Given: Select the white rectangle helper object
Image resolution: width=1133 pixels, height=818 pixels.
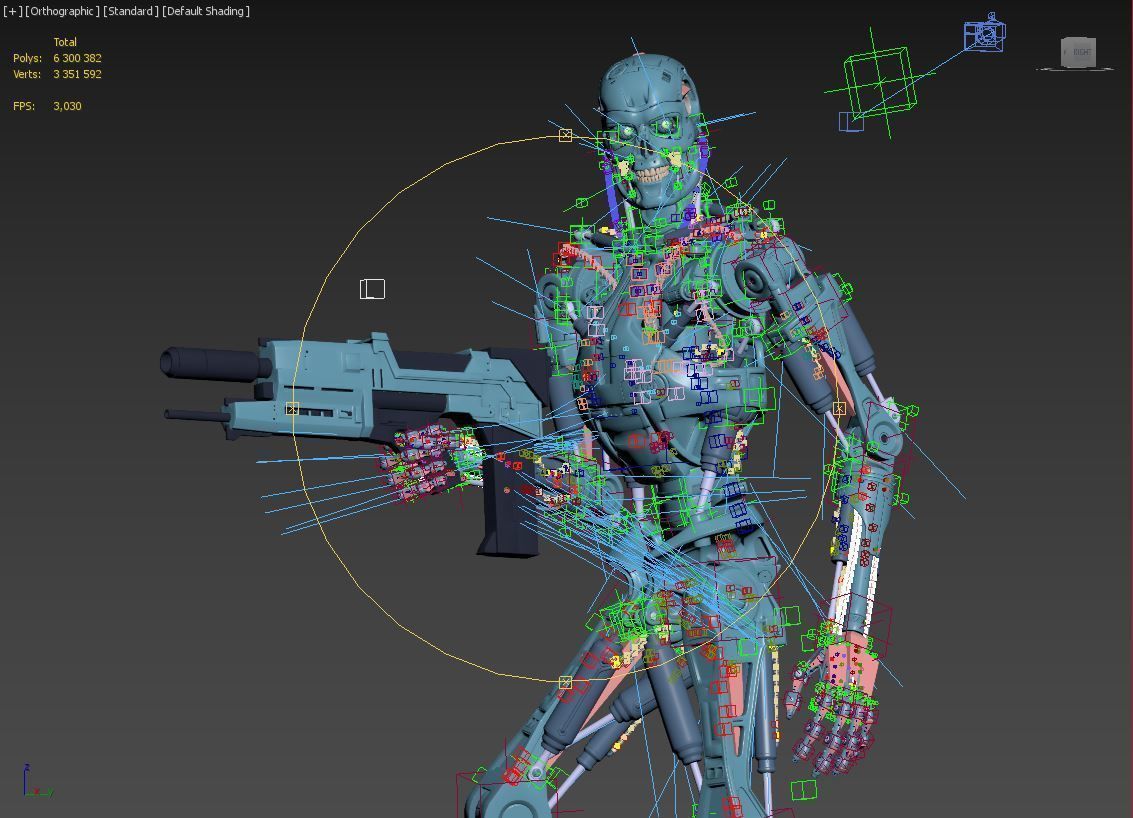Looking at the screenshot, I should [372, 289].
